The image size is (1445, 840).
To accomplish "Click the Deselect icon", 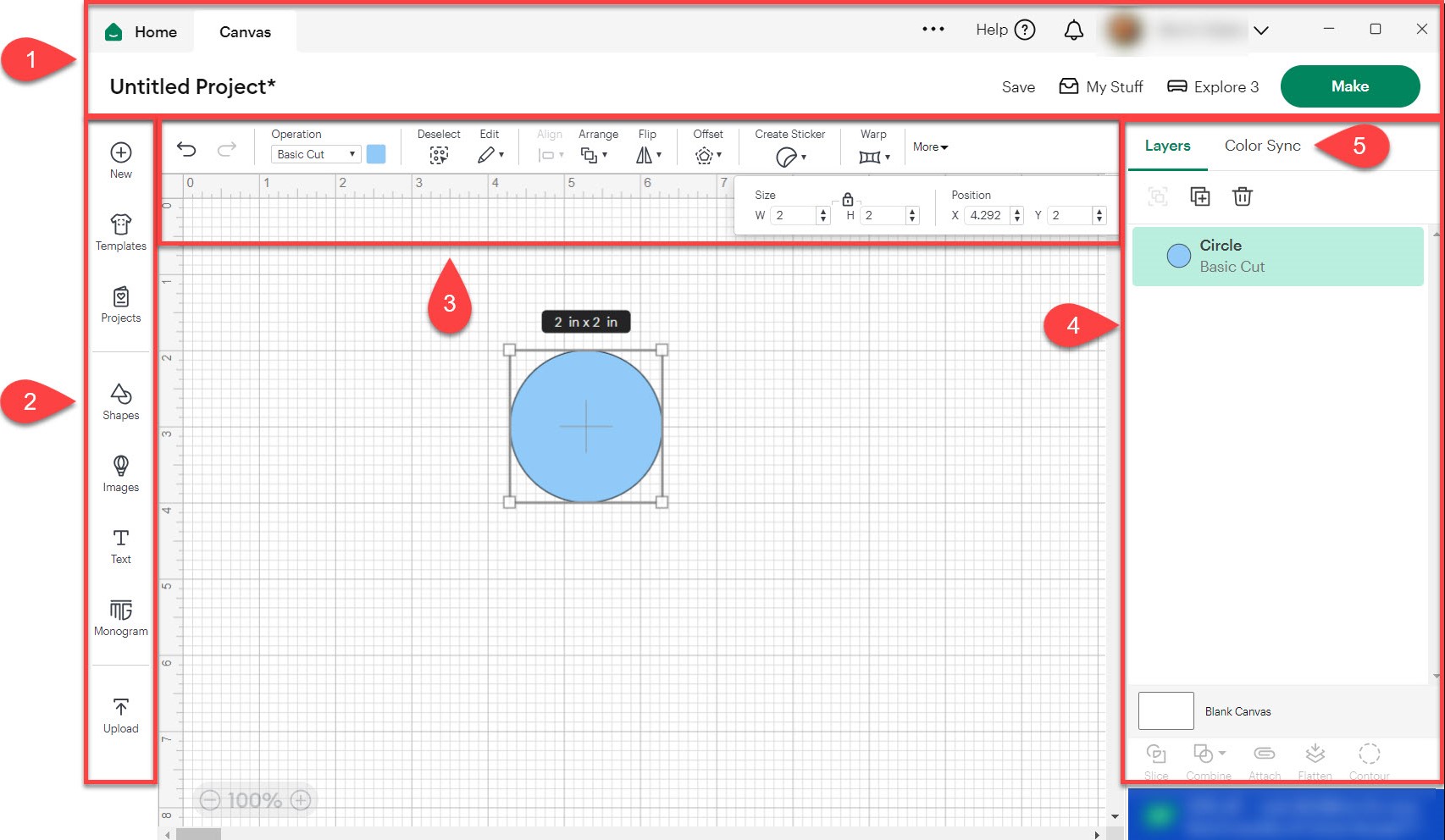I will click(439, 155).
